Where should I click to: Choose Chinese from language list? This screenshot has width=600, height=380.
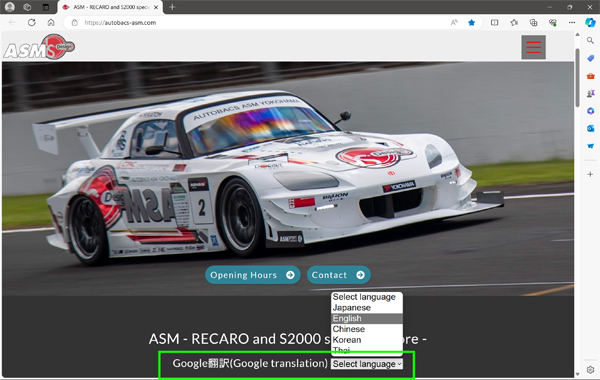tap(367, 329)
